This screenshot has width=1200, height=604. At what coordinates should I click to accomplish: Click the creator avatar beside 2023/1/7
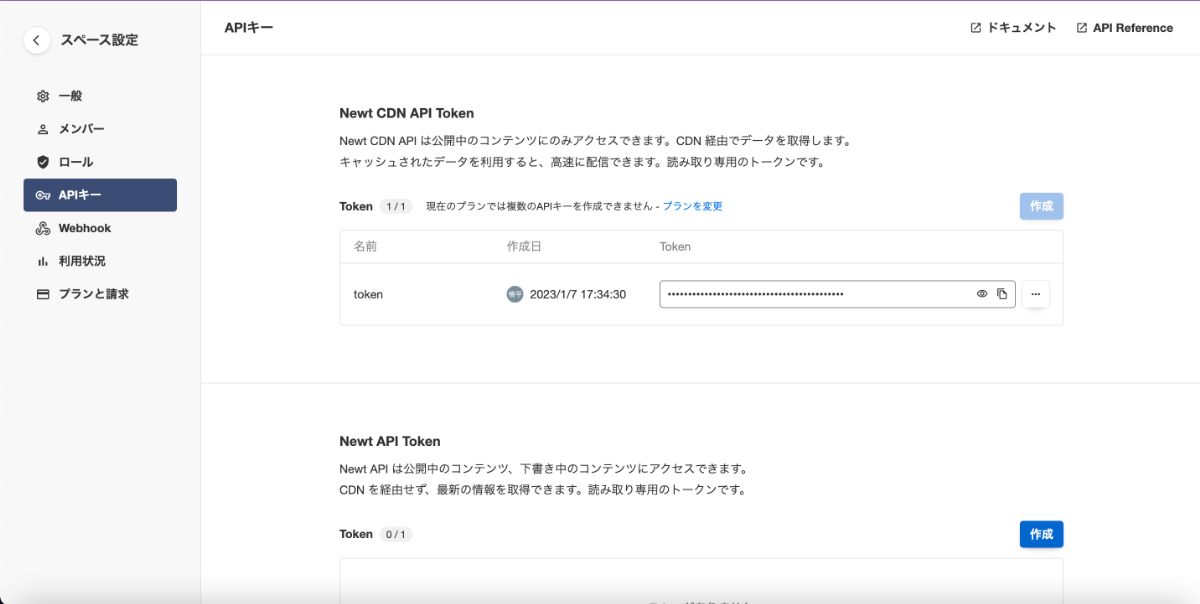point(515,294)
